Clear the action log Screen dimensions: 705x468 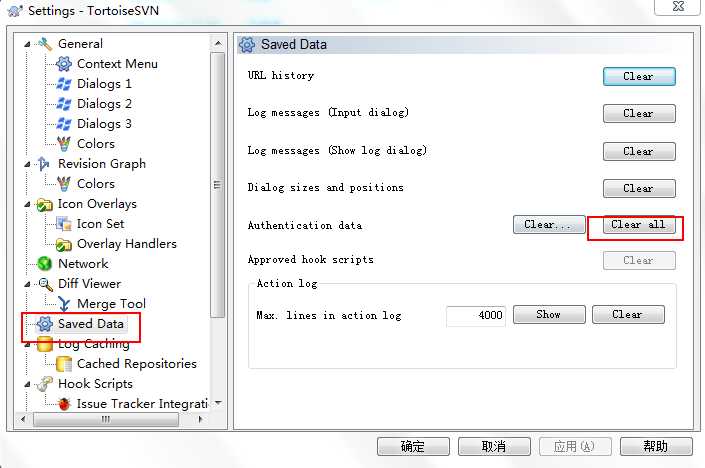(628, 314)
